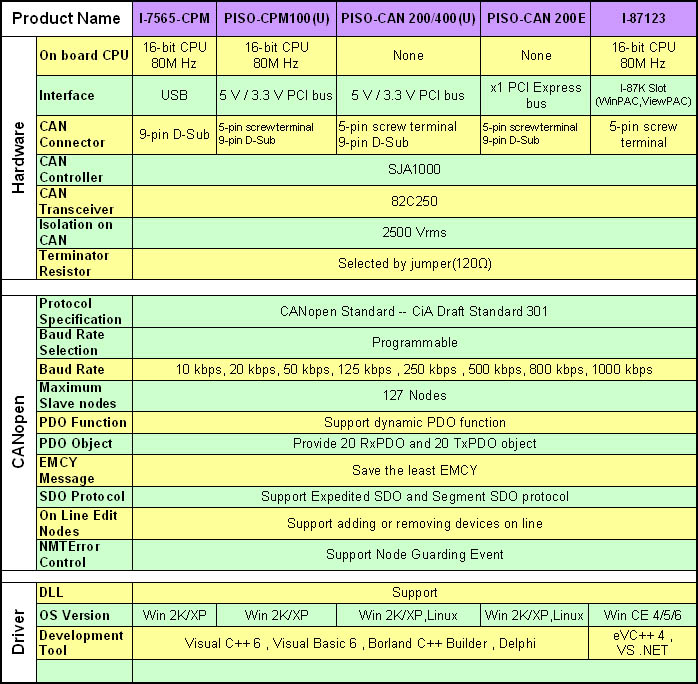Click the DLL 'Support' value
The height and width of the screenshot is (684, 698).
click(x=414, y=593)
